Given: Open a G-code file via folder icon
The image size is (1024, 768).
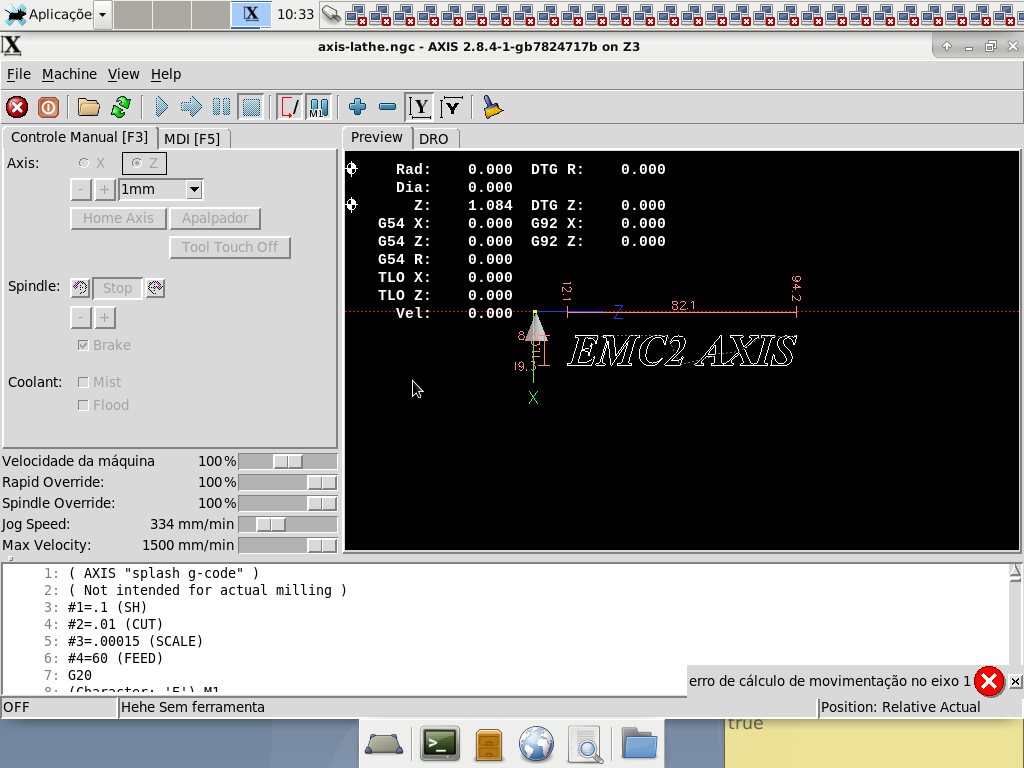Looking at the screenshot, I should pos(88,107).
